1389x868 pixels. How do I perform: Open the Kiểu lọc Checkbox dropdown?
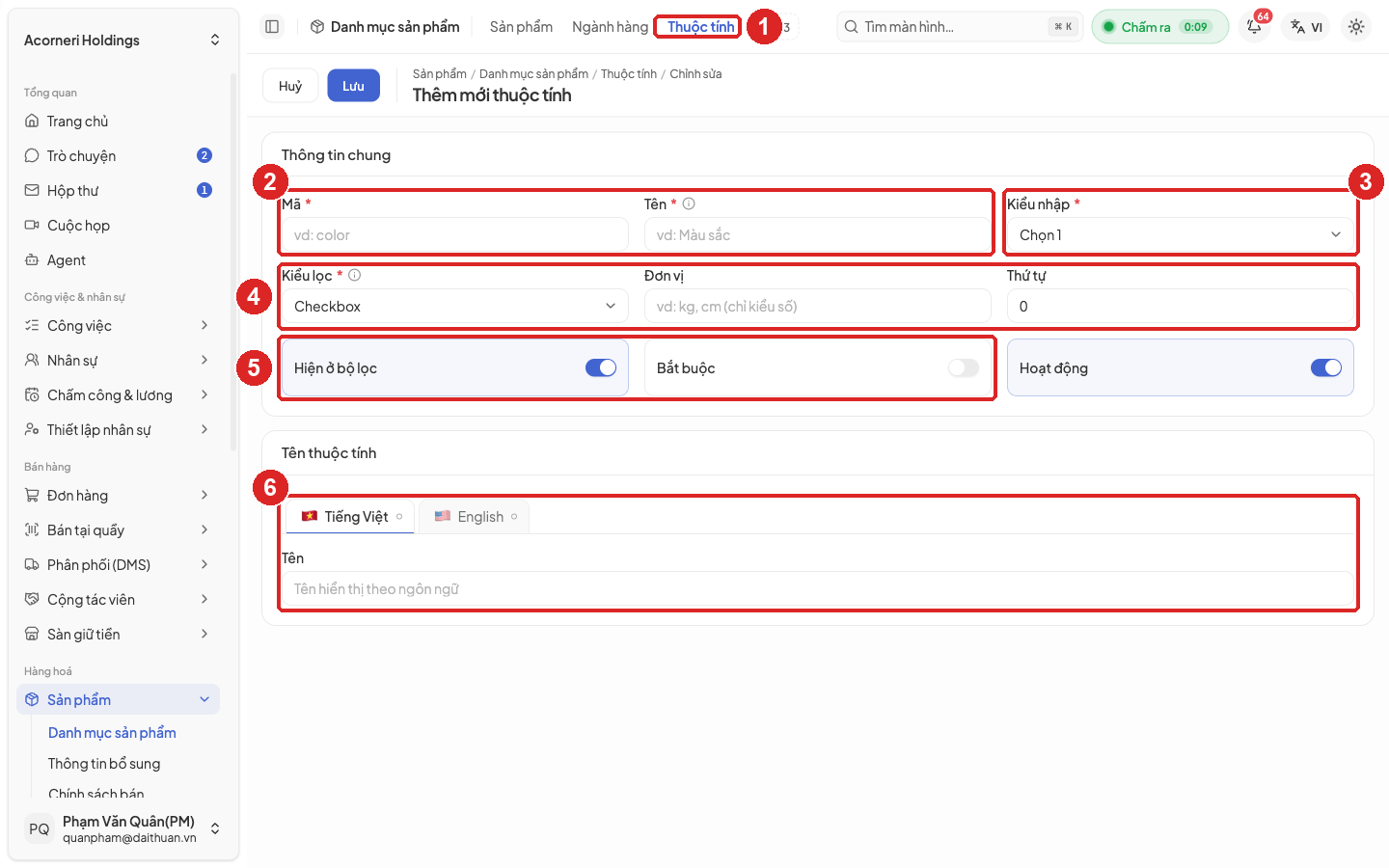[455, 307]
